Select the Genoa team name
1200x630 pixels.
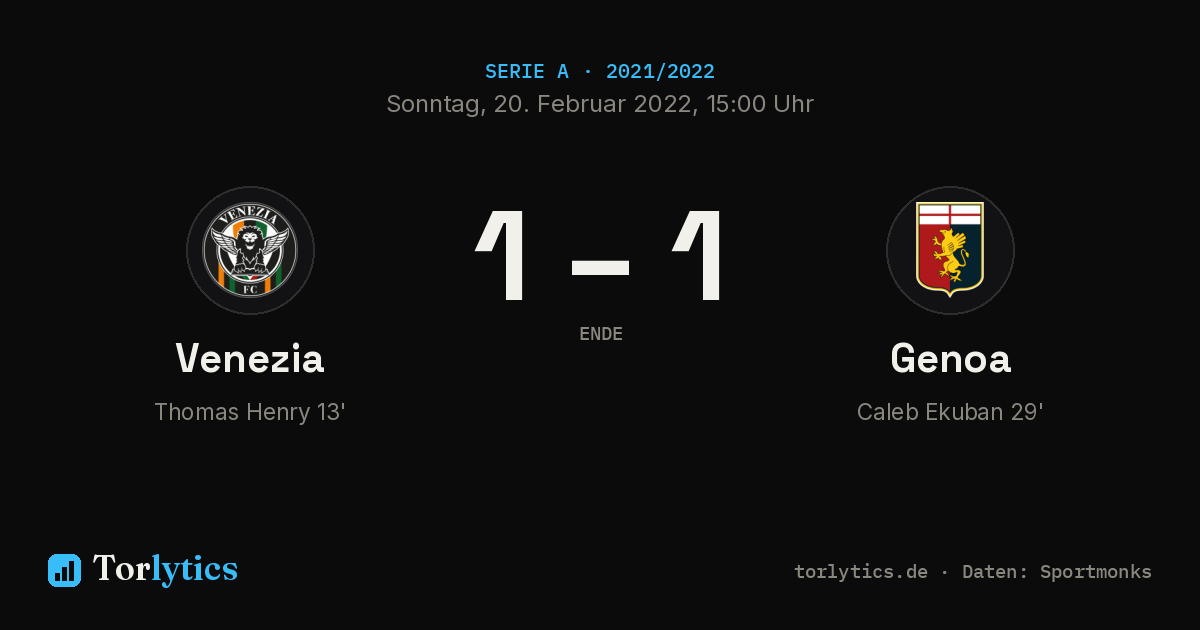tap(950, 358)
